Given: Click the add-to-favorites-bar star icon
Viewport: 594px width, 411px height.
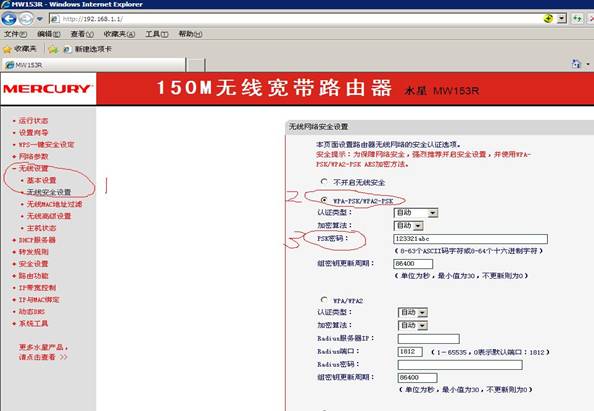Looking at the screenshot, I should 53,50.
